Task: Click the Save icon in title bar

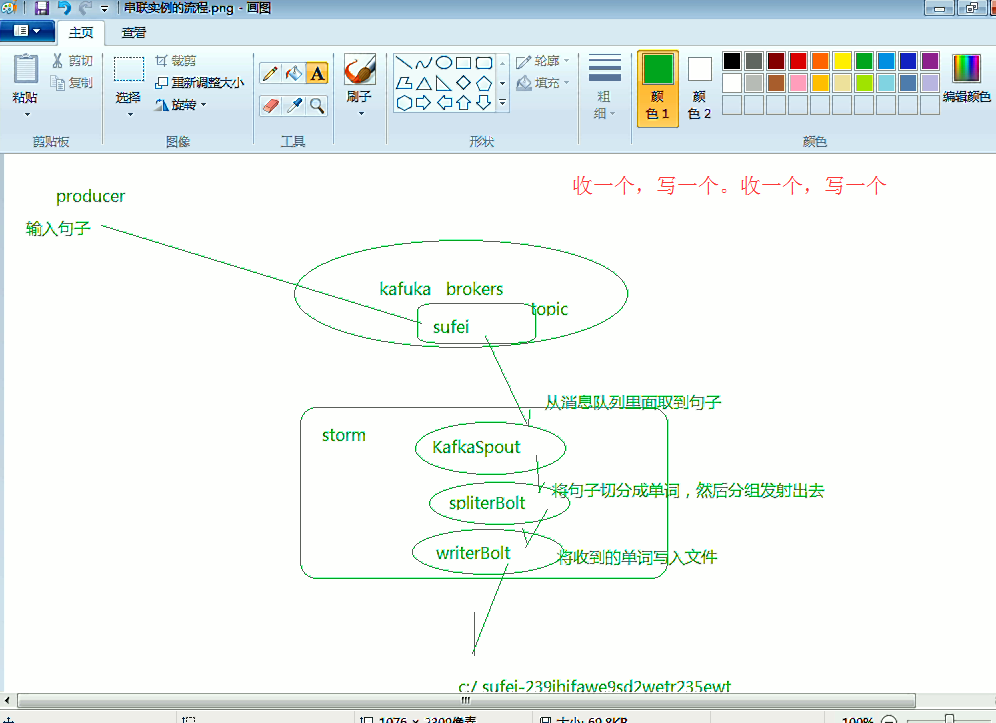Action: click(41, 8)
